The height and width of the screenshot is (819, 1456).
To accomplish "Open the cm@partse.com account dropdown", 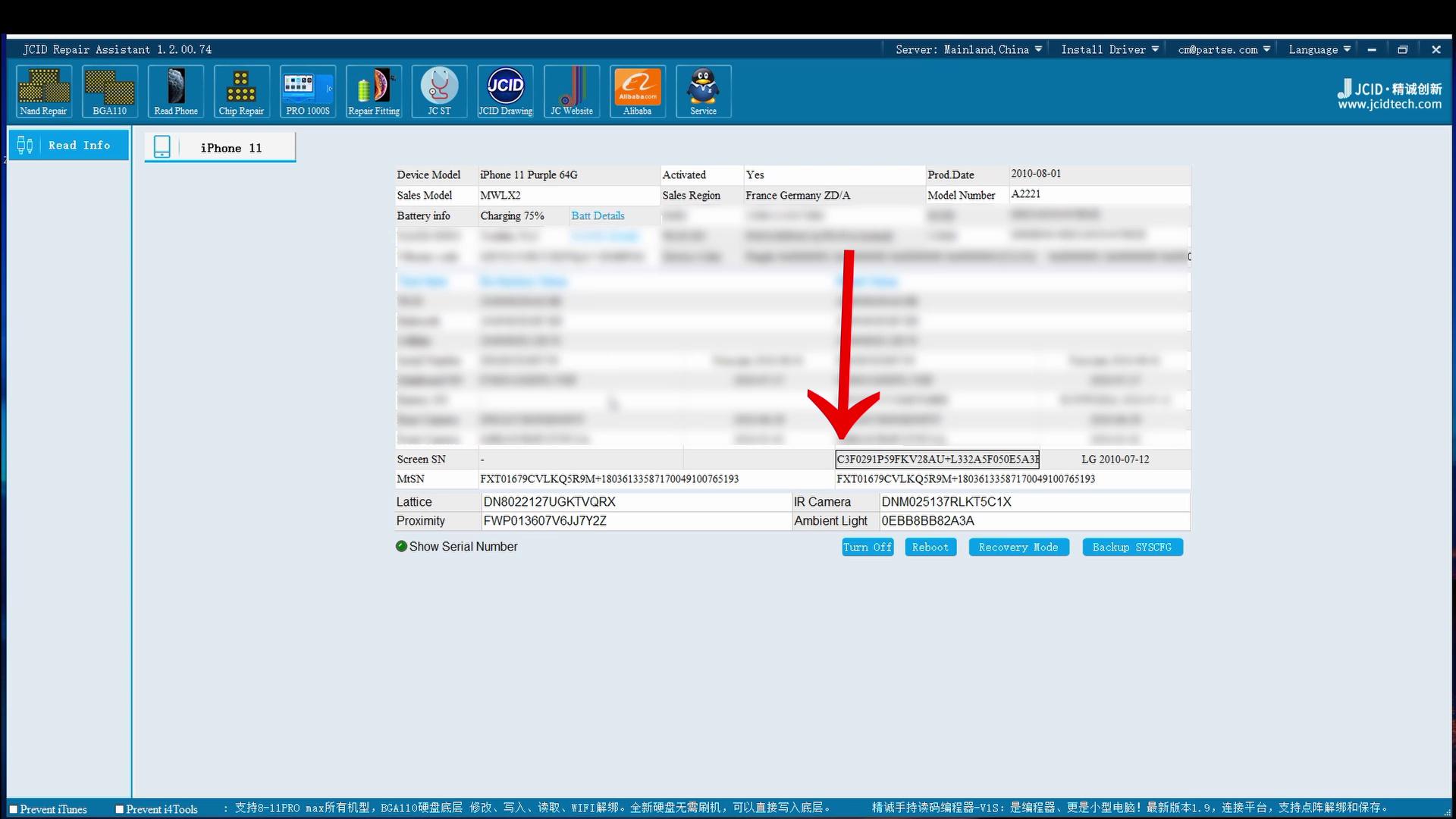I will [1224, 49].
